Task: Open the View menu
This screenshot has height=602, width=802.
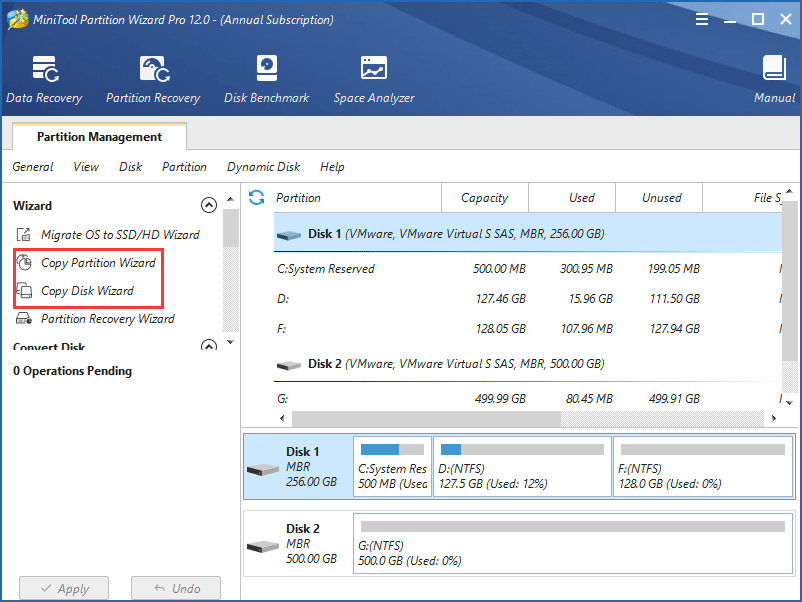Action: point(86,167)
